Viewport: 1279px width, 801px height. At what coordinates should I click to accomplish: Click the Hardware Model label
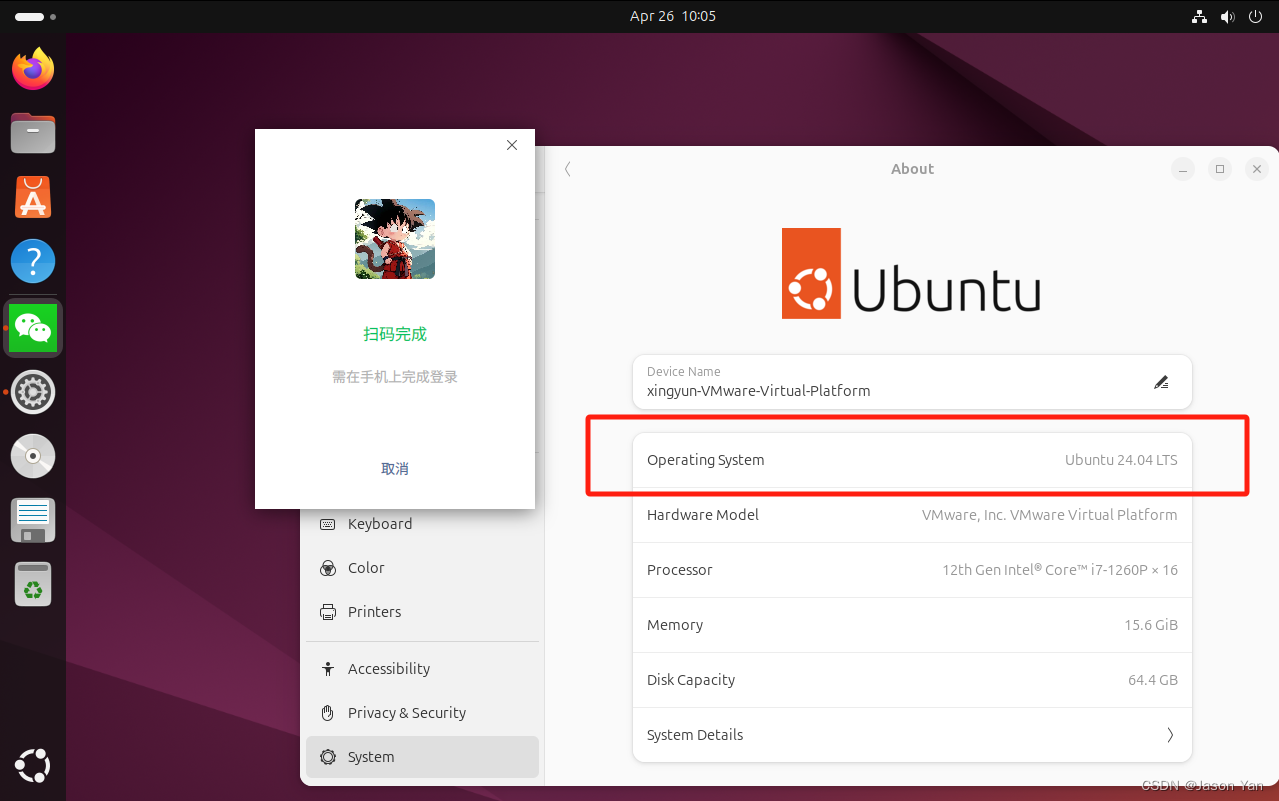(702, 515)
